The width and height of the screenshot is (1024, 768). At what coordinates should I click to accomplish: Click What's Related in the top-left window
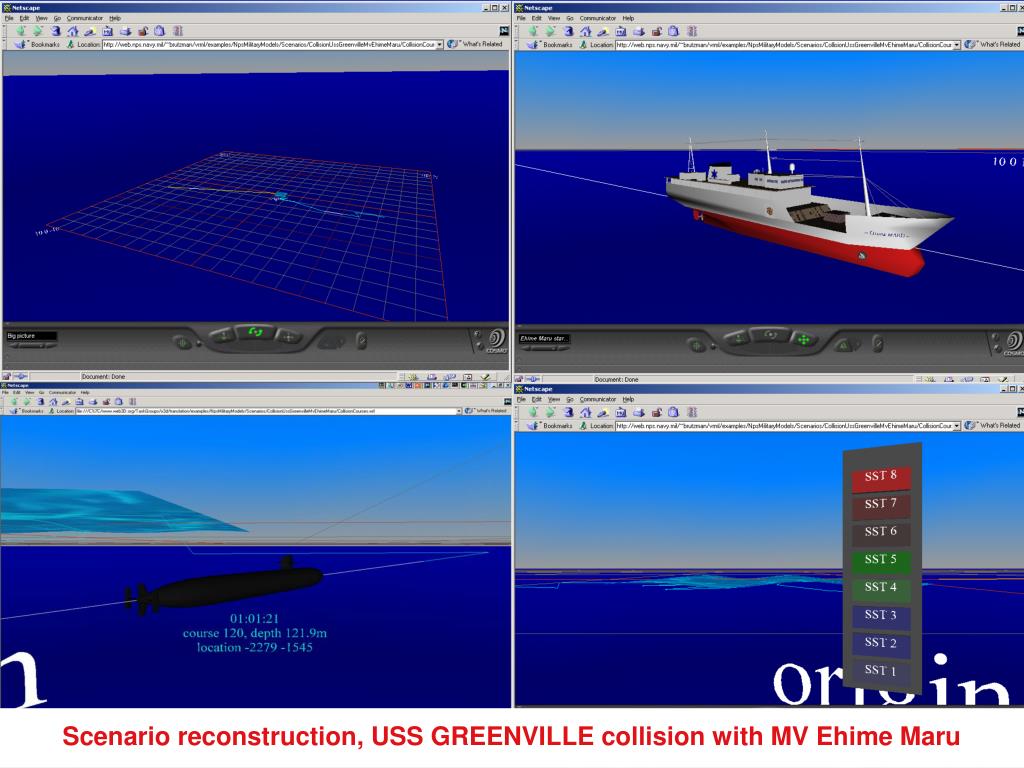(x=475, y=44)
